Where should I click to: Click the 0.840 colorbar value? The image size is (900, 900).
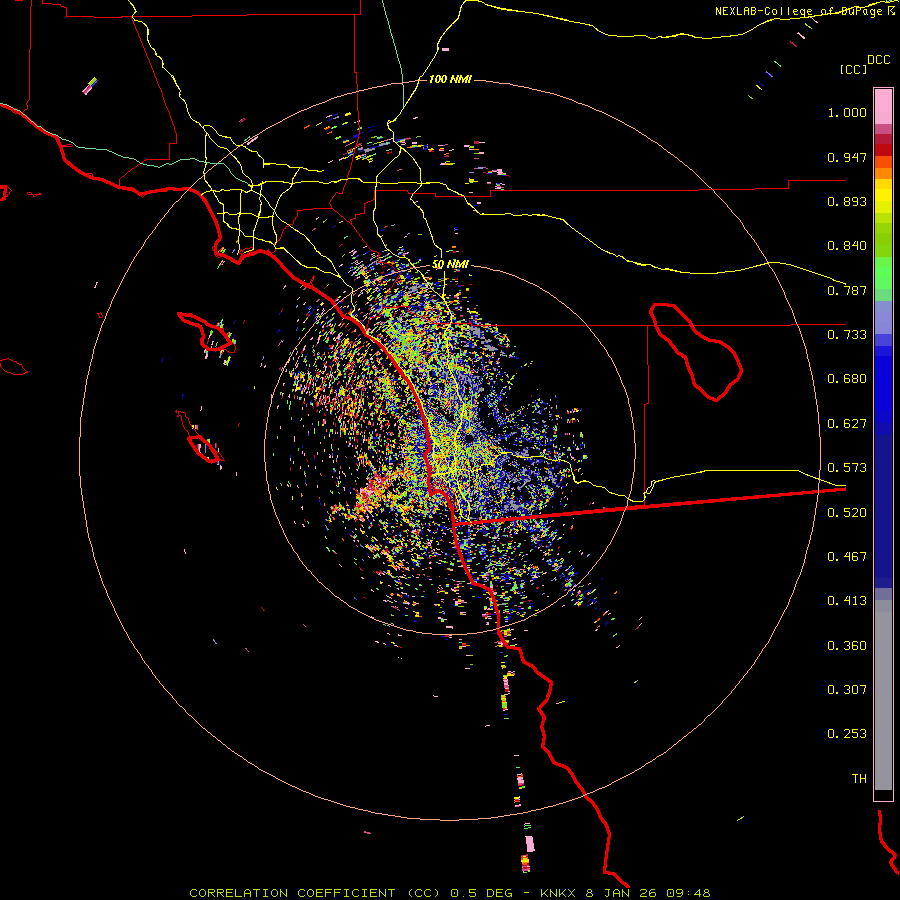(847, 246)
